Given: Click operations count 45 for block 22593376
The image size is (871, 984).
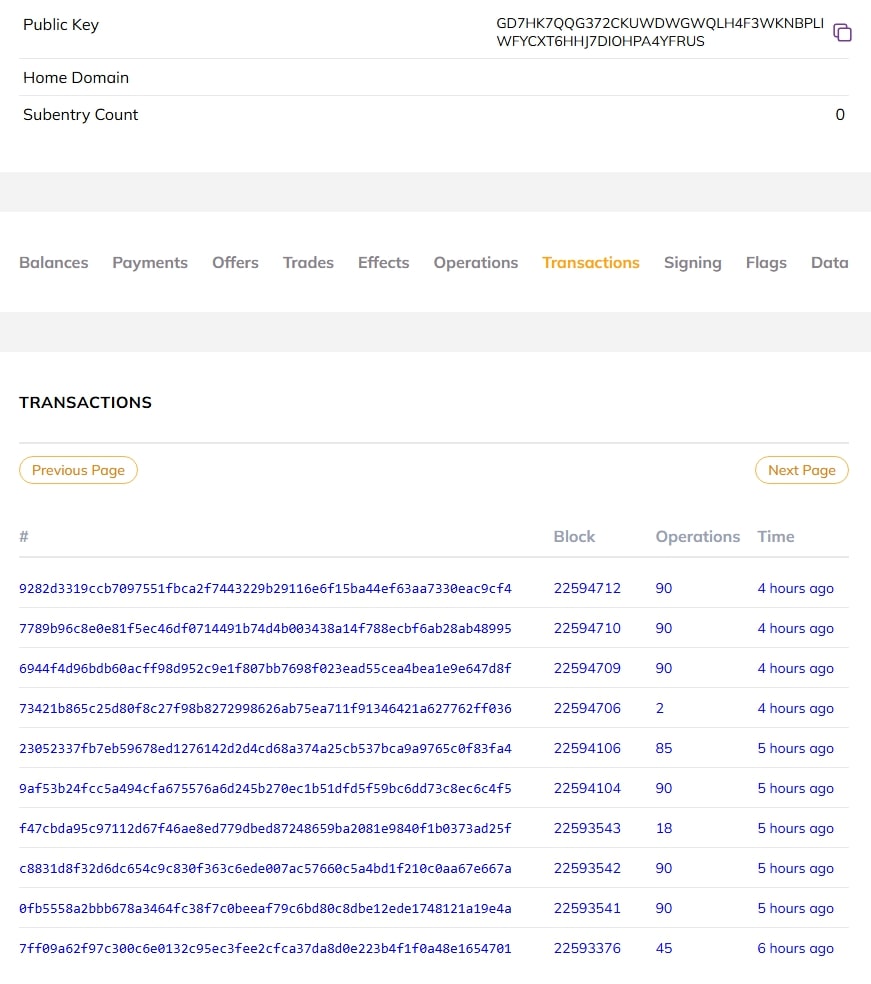Looking at the screenshot, I should (x=664, y=949).
